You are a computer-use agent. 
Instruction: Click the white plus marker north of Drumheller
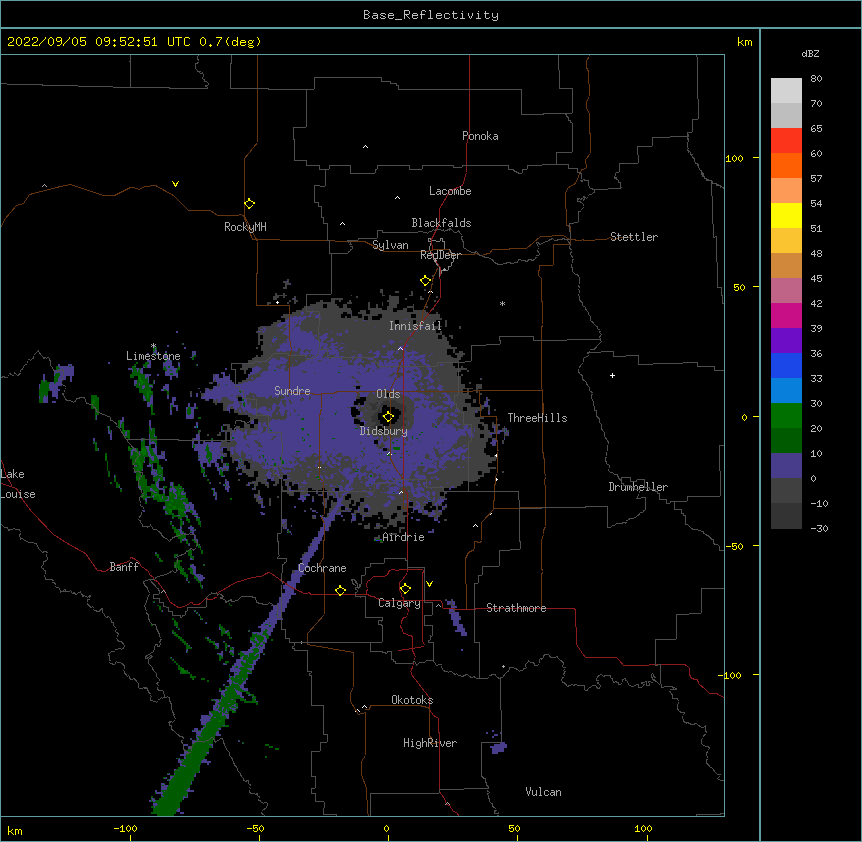coord(612,375)
